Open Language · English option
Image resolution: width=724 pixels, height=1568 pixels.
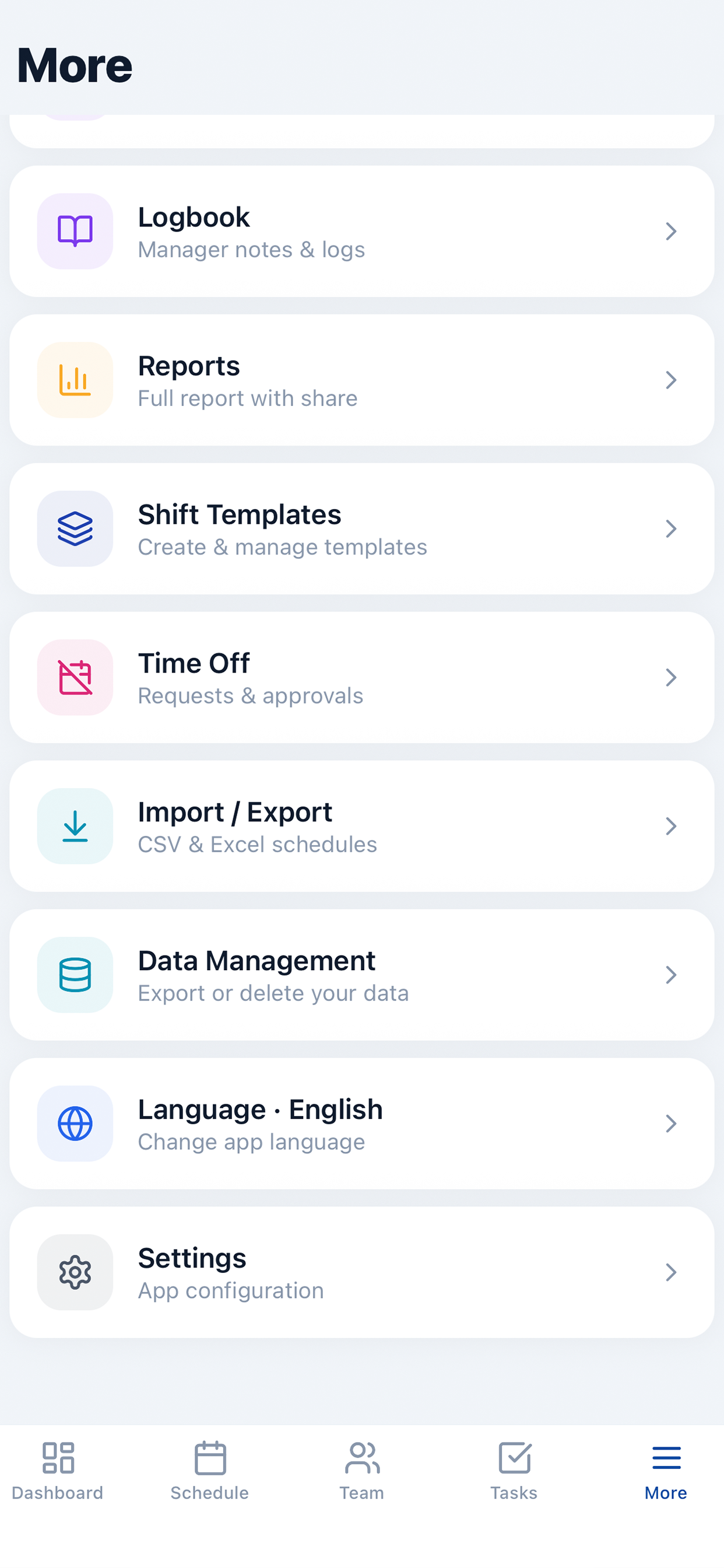click(x=261, y=1109)
